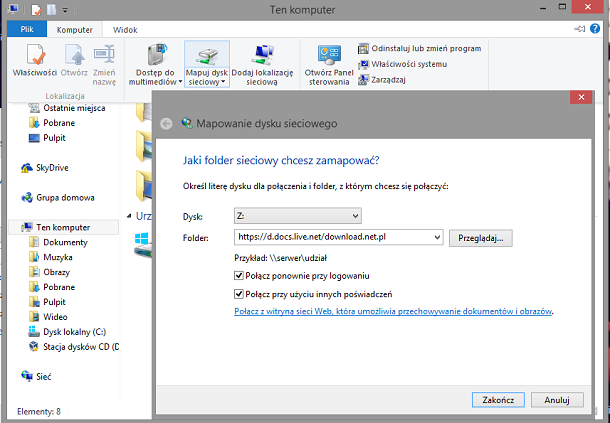
Task: Close the Mapowanie dysku sieciowego dialog
Action: [x=581, y=97]
